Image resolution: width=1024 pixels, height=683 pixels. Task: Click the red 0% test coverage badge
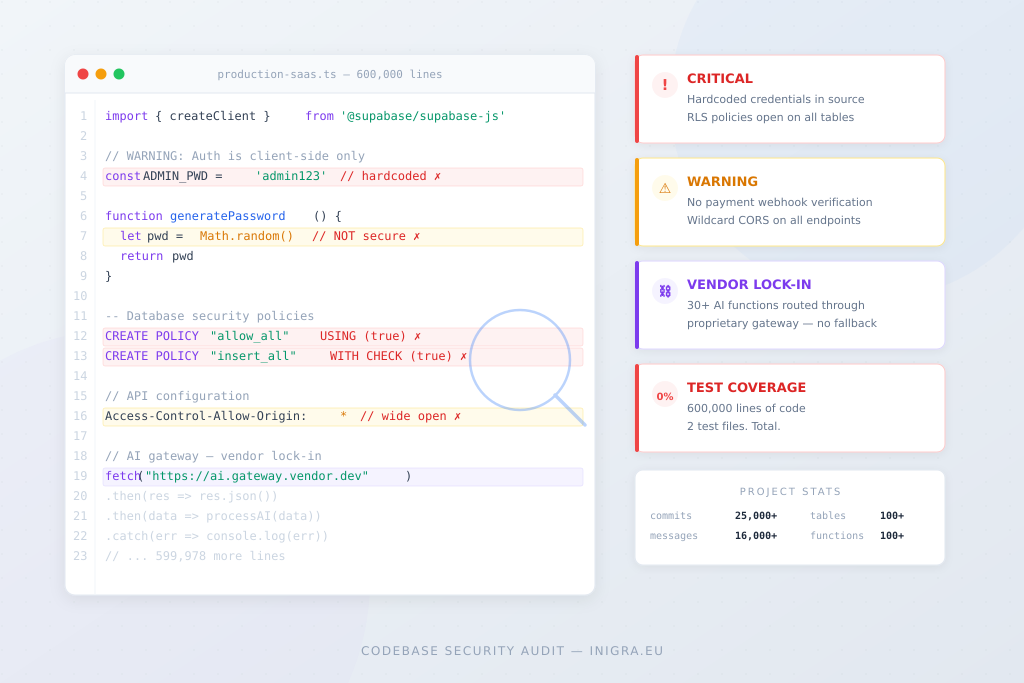click(664, 396)
